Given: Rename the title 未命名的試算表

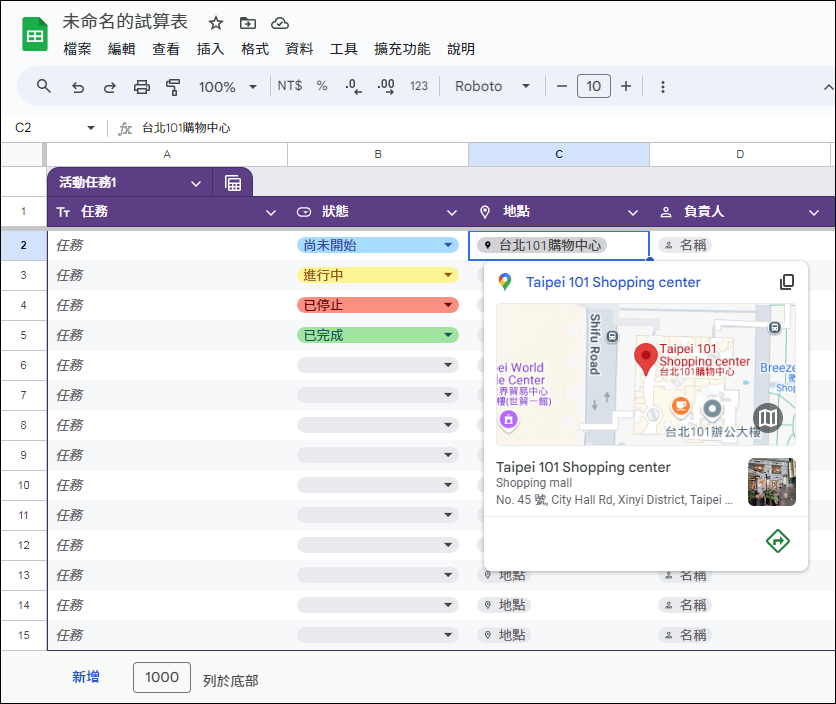Looking at the screenshot, I should coord(125,22).
